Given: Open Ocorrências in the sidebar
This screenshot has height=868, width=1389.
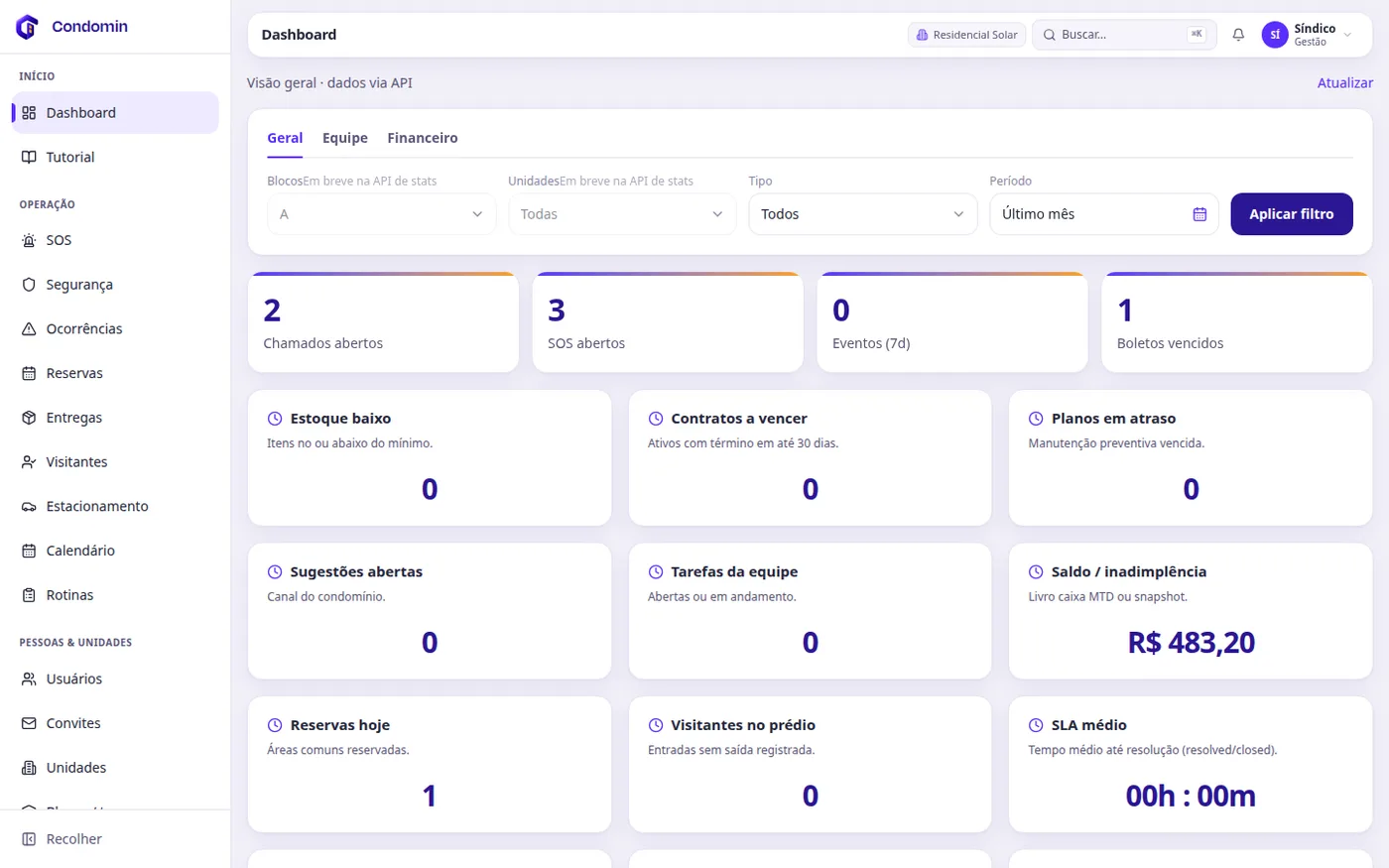Looking at the screenshot, I should point(115,328).
